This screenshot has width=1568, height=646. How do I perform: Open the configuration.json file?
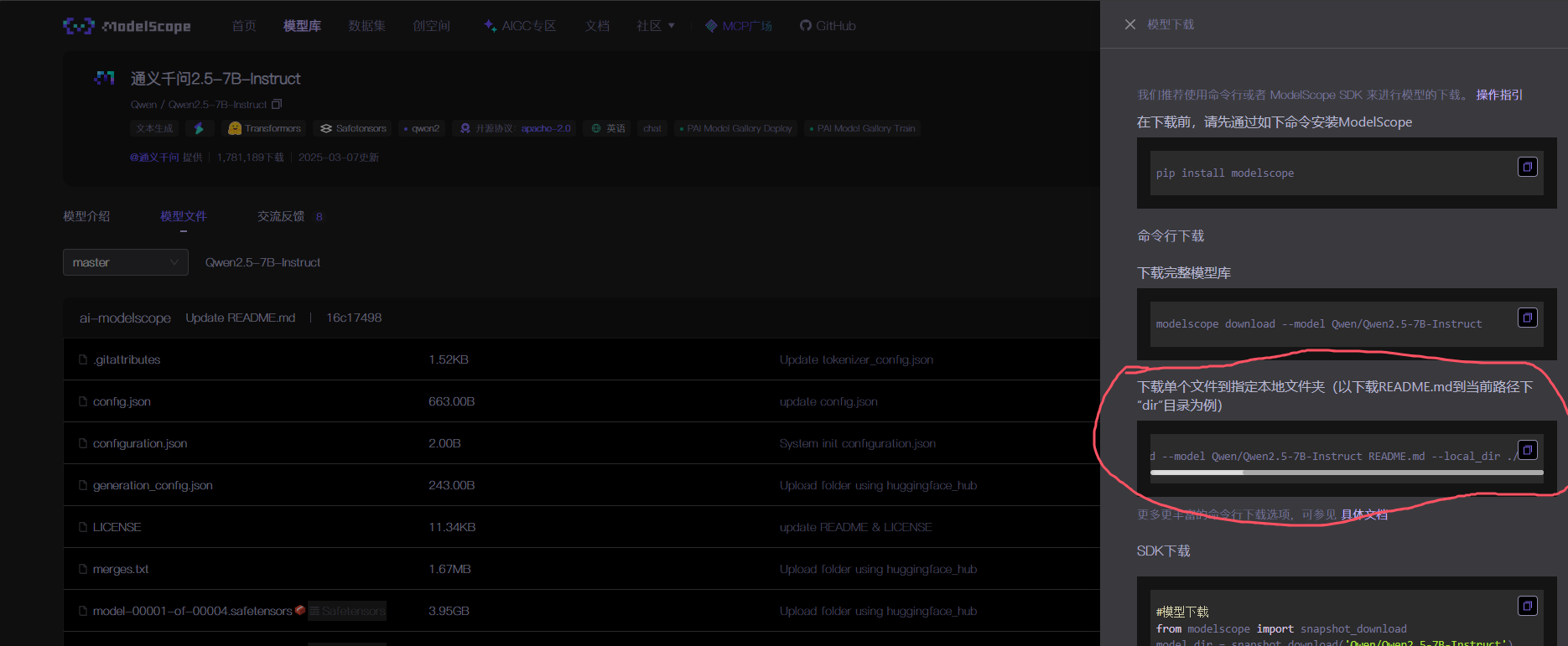click(x=140, y=443)
